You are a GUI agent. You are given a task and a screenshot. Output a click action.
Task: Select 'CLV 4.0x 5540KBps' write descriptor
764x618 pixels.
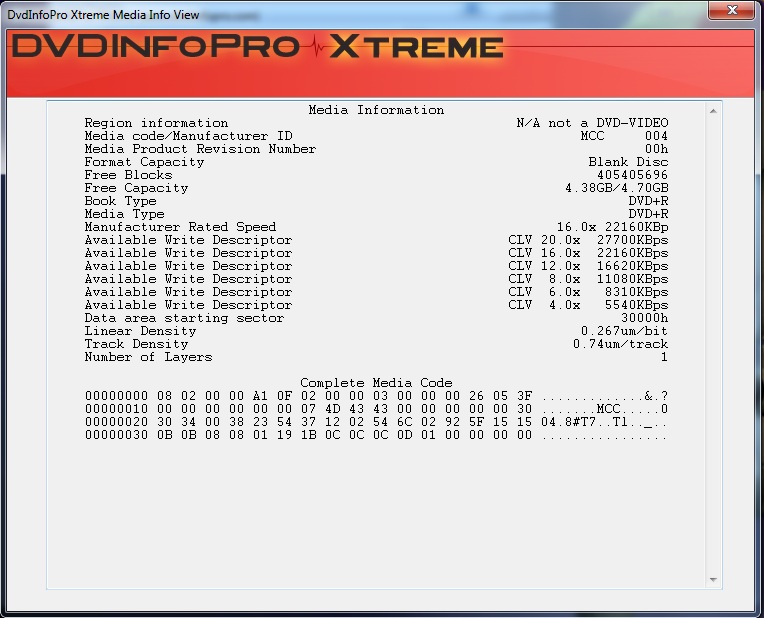[588, 305]
